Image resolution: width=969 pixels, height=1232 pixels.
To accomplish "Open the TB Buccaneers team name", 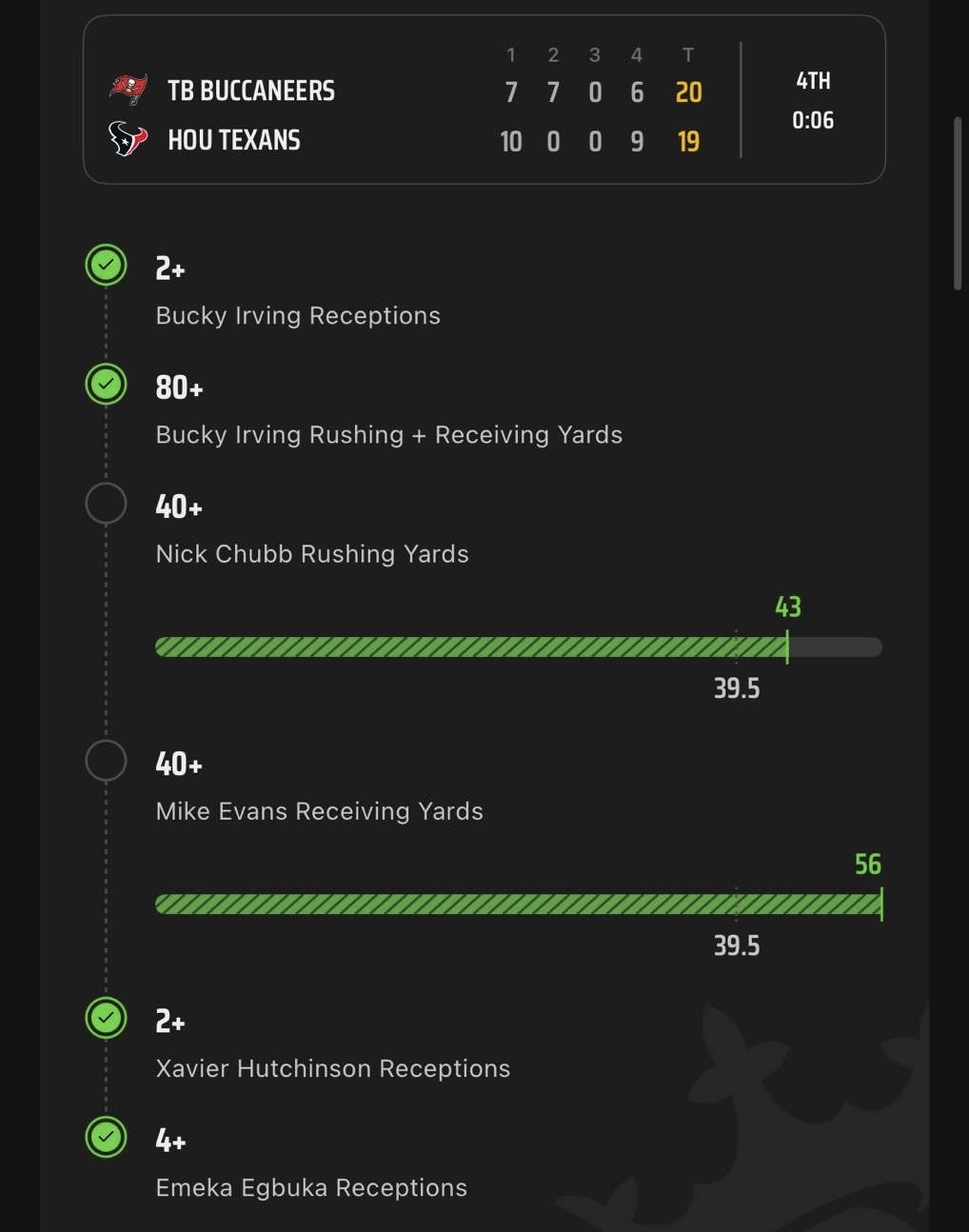I will [x=251, y=90].
